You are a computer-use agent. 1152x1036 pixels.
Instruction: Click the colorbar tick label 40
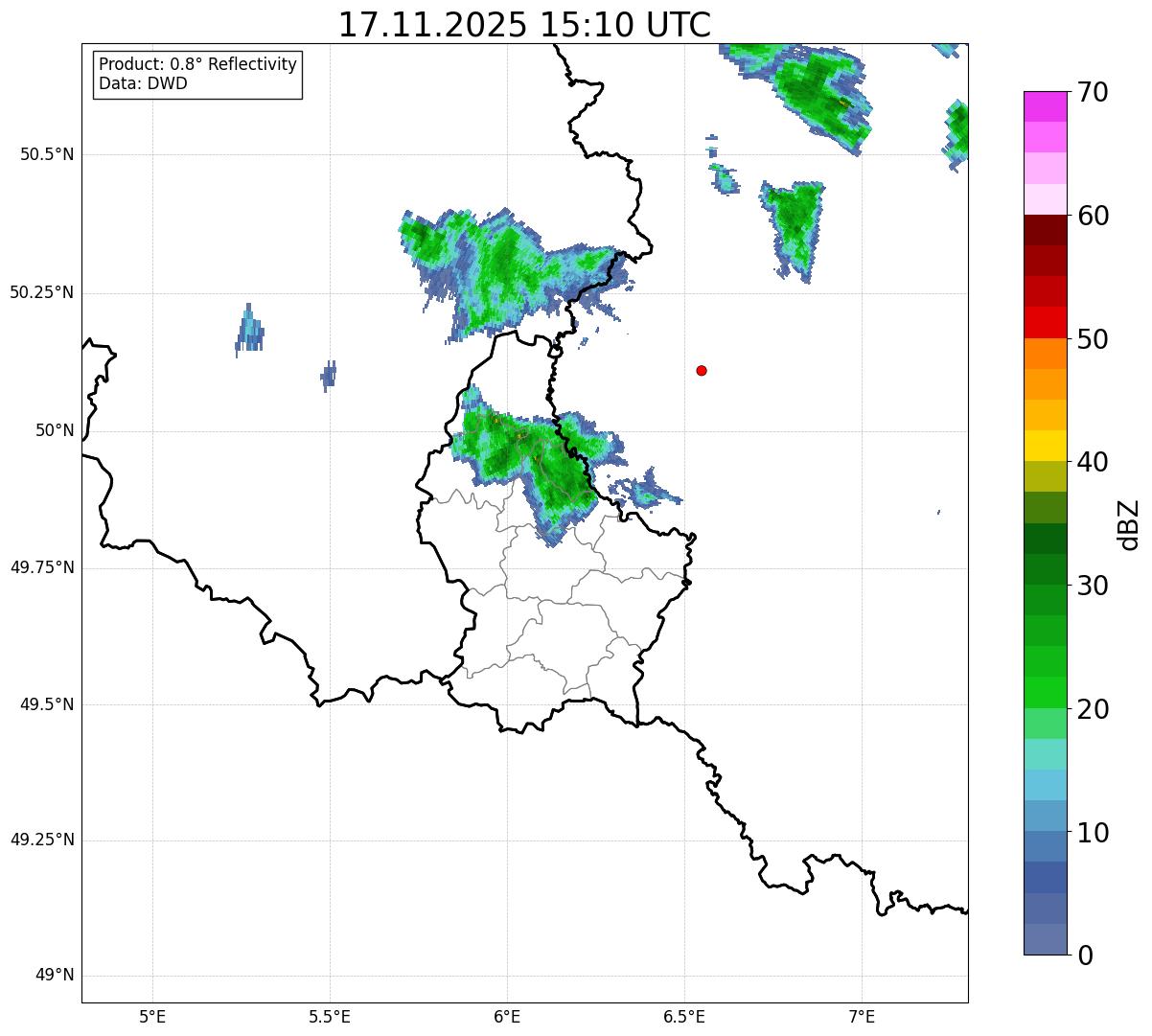1093,462
